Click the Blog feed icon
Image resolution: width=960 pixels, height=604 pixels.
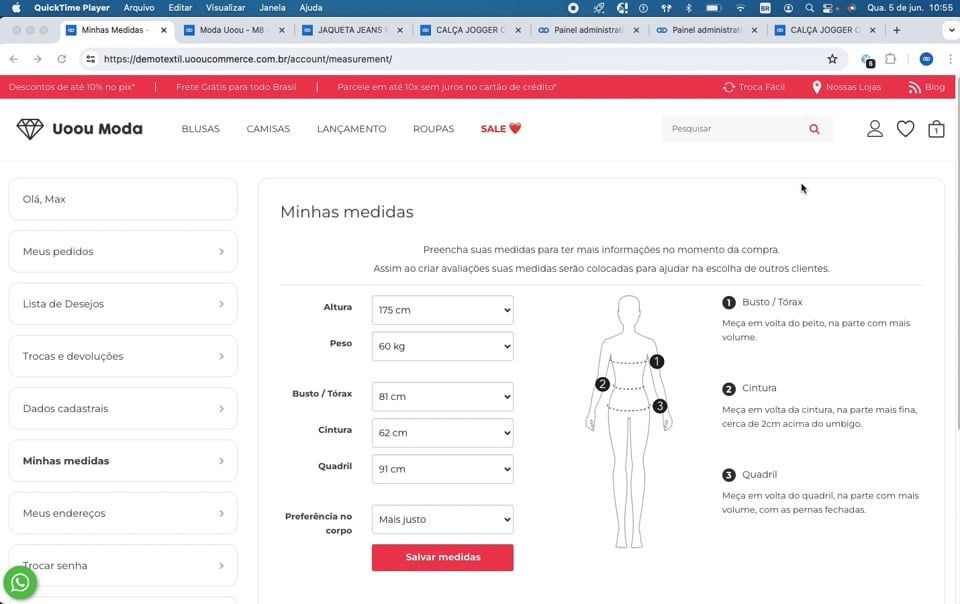911,87
